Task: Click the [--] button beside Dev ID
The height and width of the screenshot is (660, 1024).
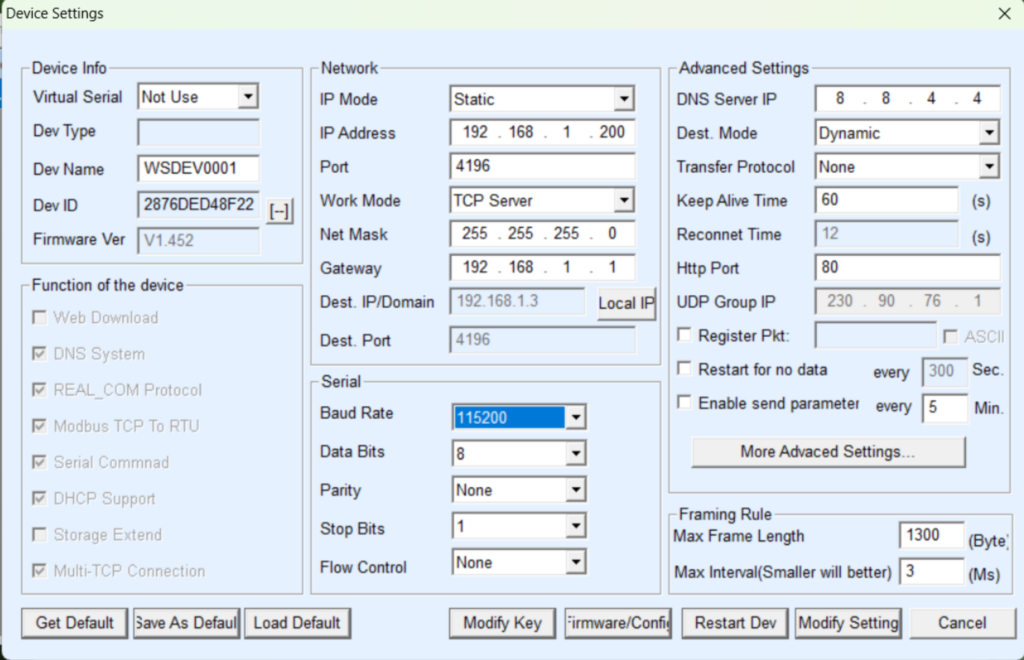Action: coord(280,211)
